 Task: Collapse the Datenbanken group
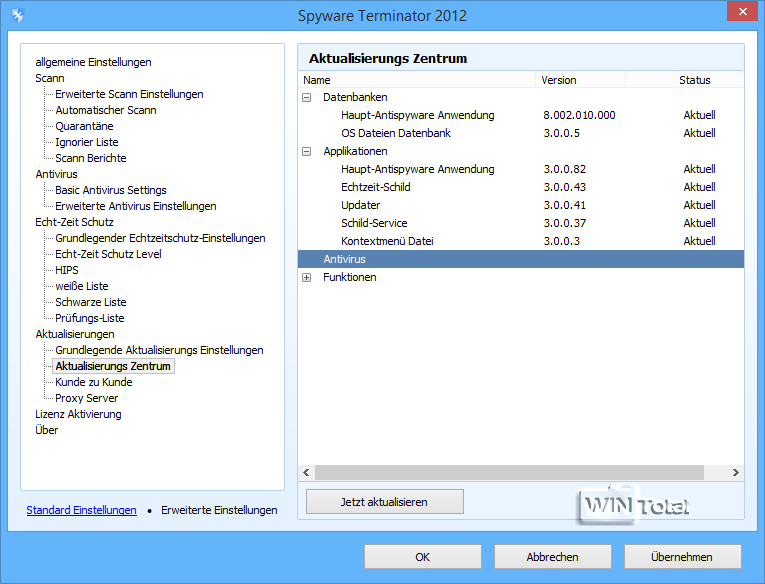[x=306, y=98]
